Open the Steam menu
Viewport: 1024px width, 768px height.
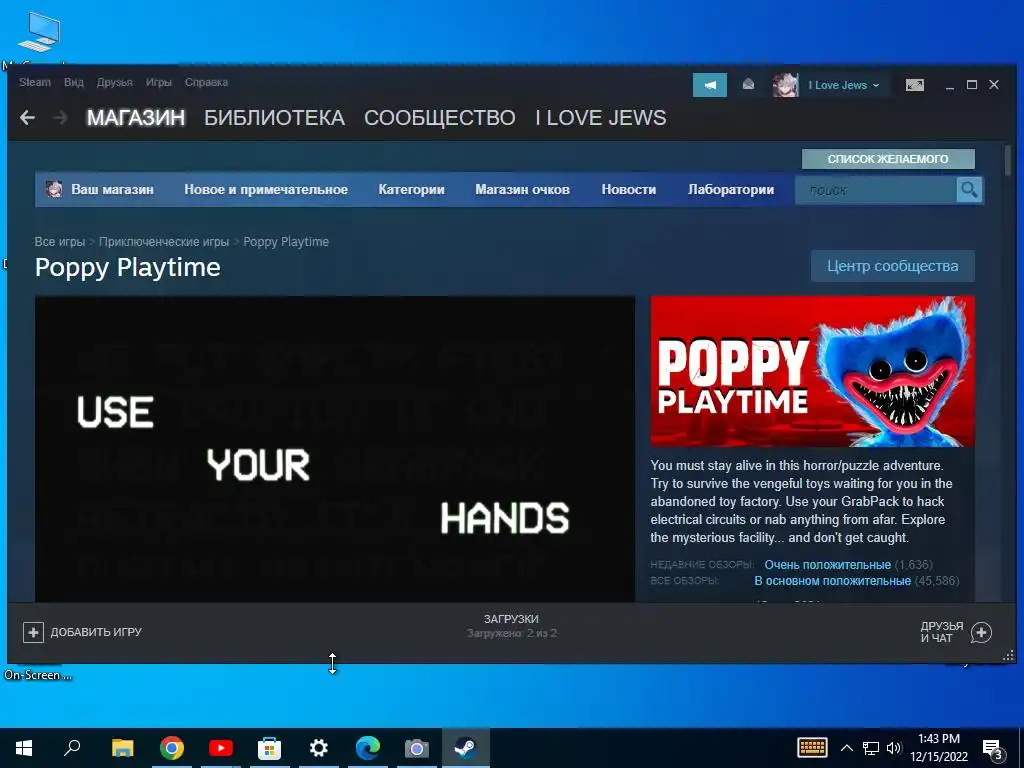tap(35, 82)
